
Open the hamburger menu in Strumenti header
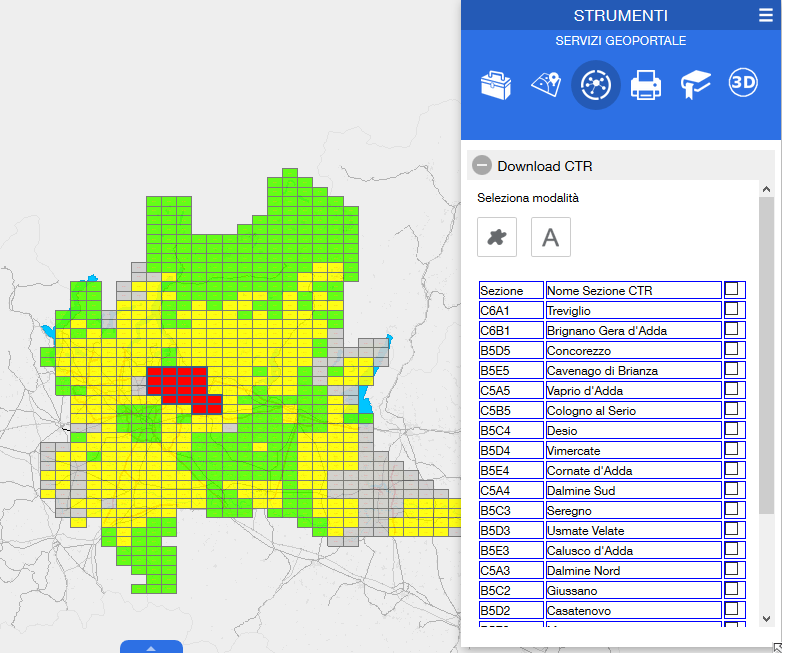(x=765, y=15)
